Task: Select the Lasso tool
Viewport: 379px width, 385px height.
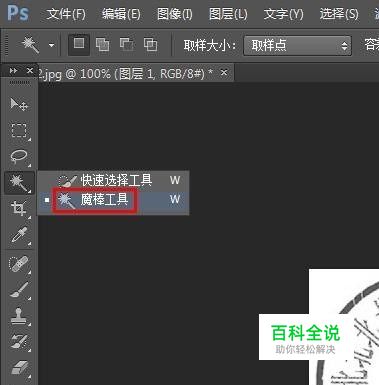Action: pos(19,157)
